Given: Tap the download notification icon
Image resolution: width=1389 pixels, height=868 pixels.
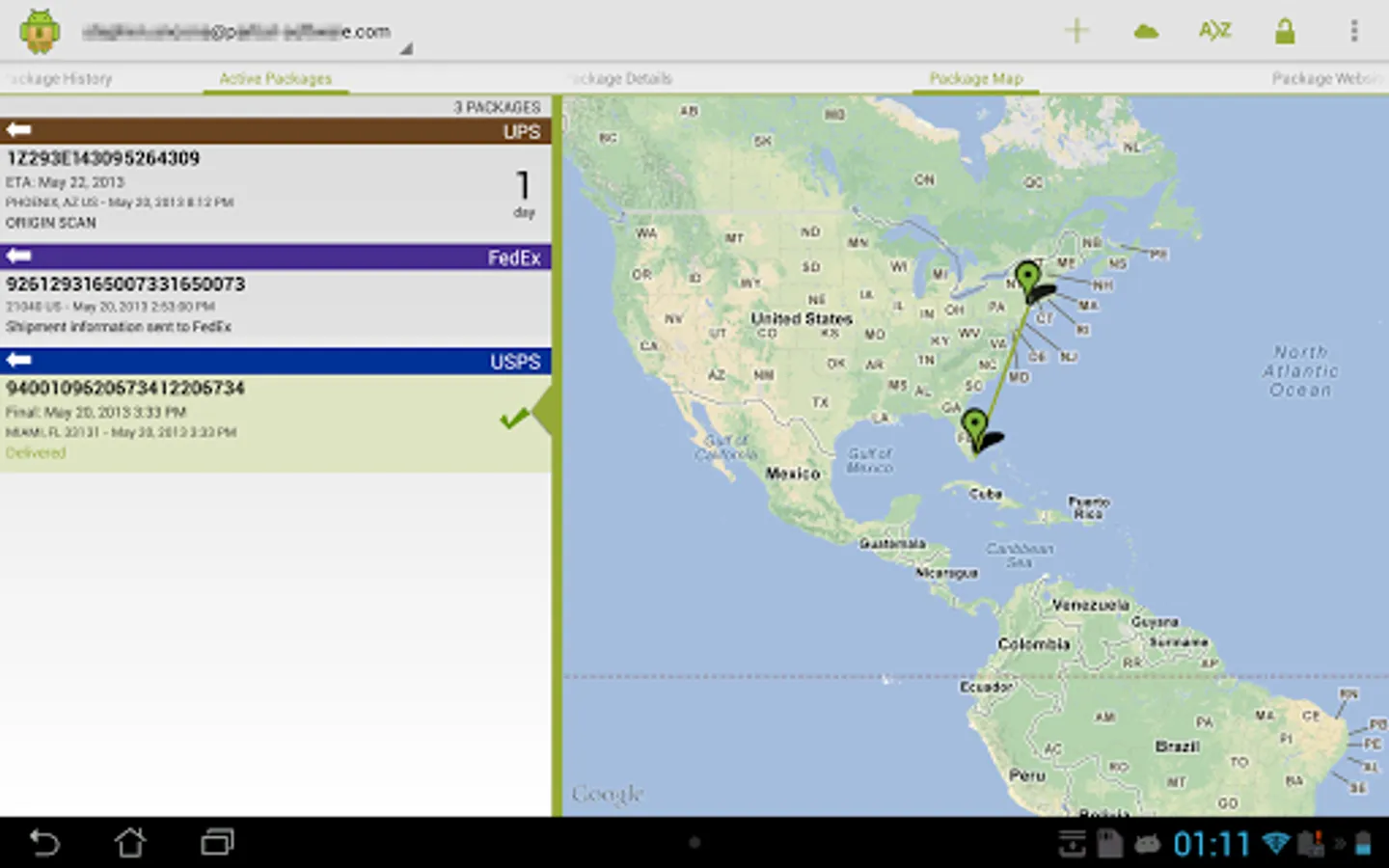Looking at the screenshot, I should [1072, 844].
